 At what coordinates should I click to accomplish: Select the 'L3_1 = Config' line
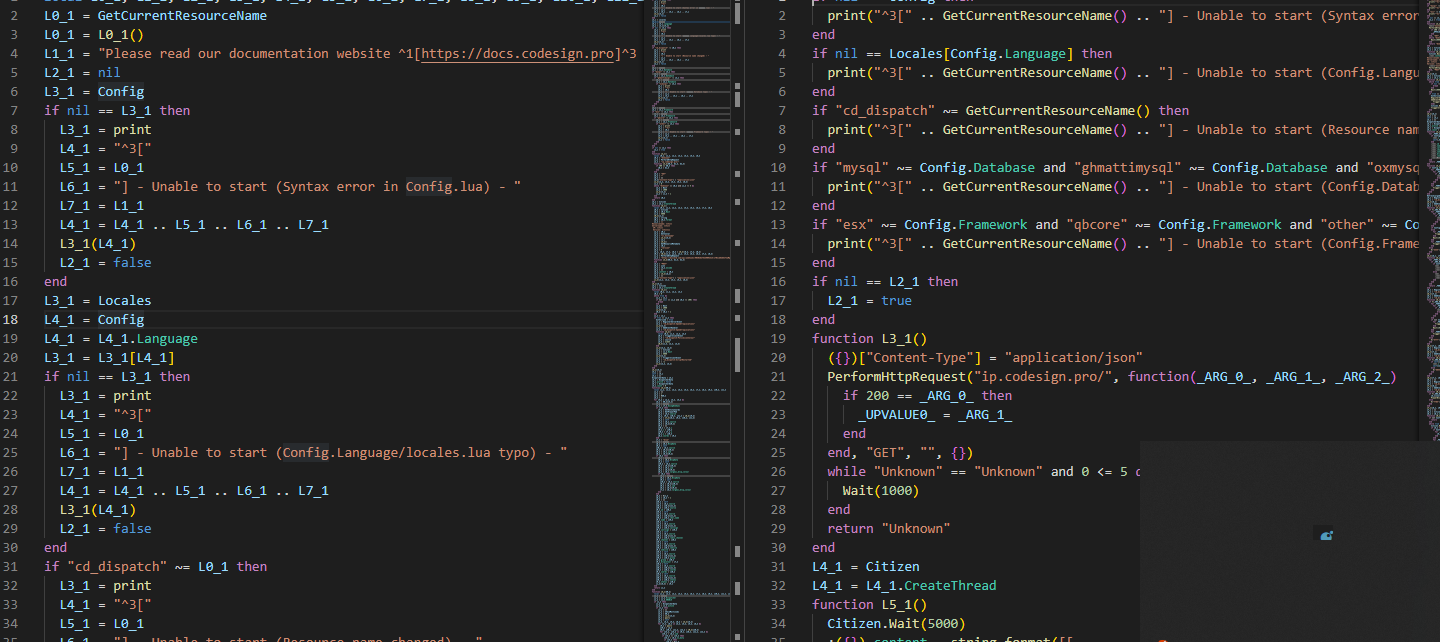coord(94,91)
